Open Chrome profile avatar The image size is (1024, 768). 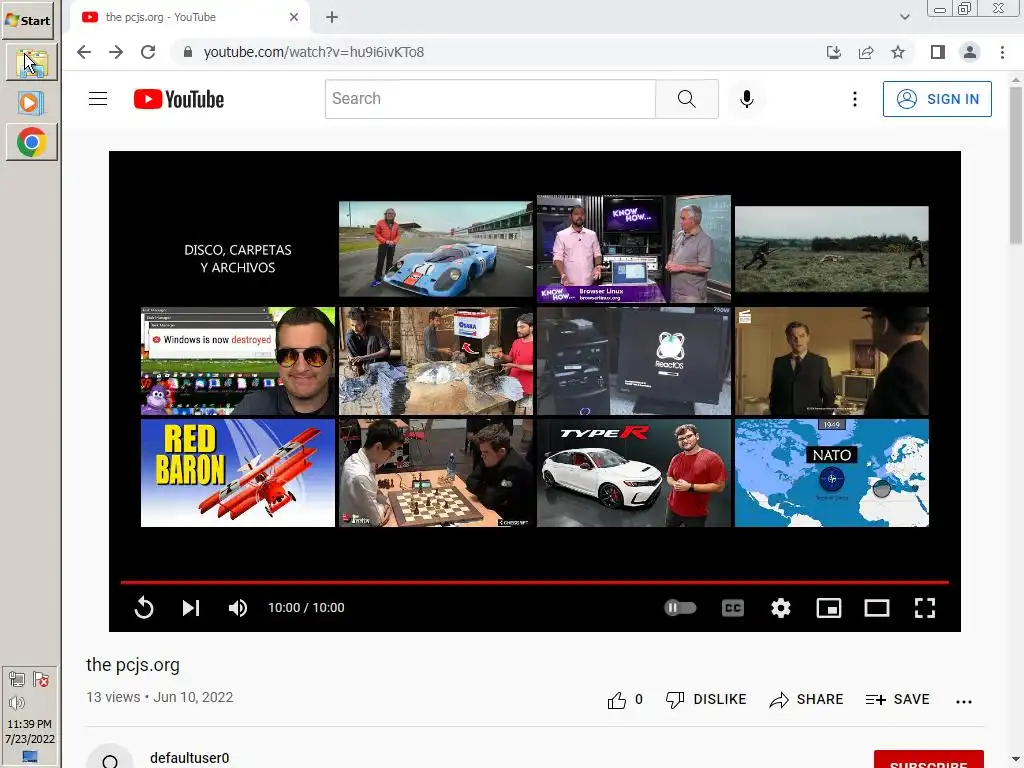point(970,52)
